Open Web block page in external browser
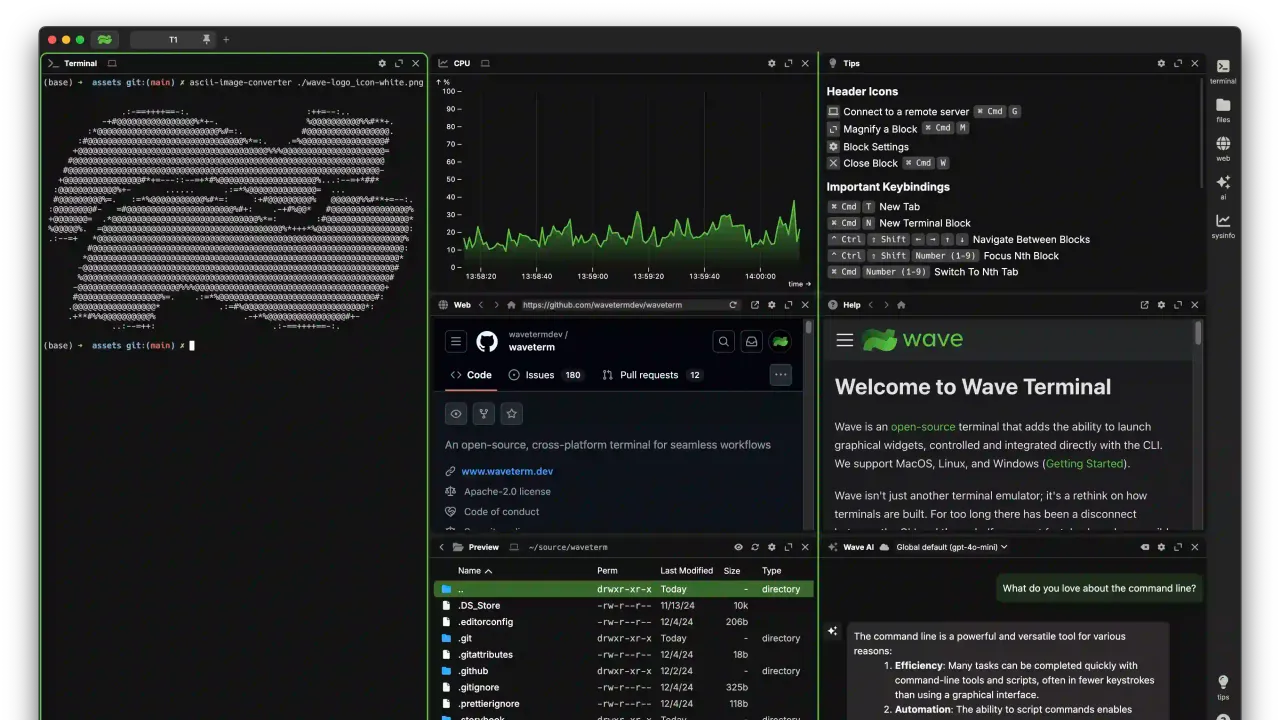Screen dimensions: 1280x720 coord(755,305)
